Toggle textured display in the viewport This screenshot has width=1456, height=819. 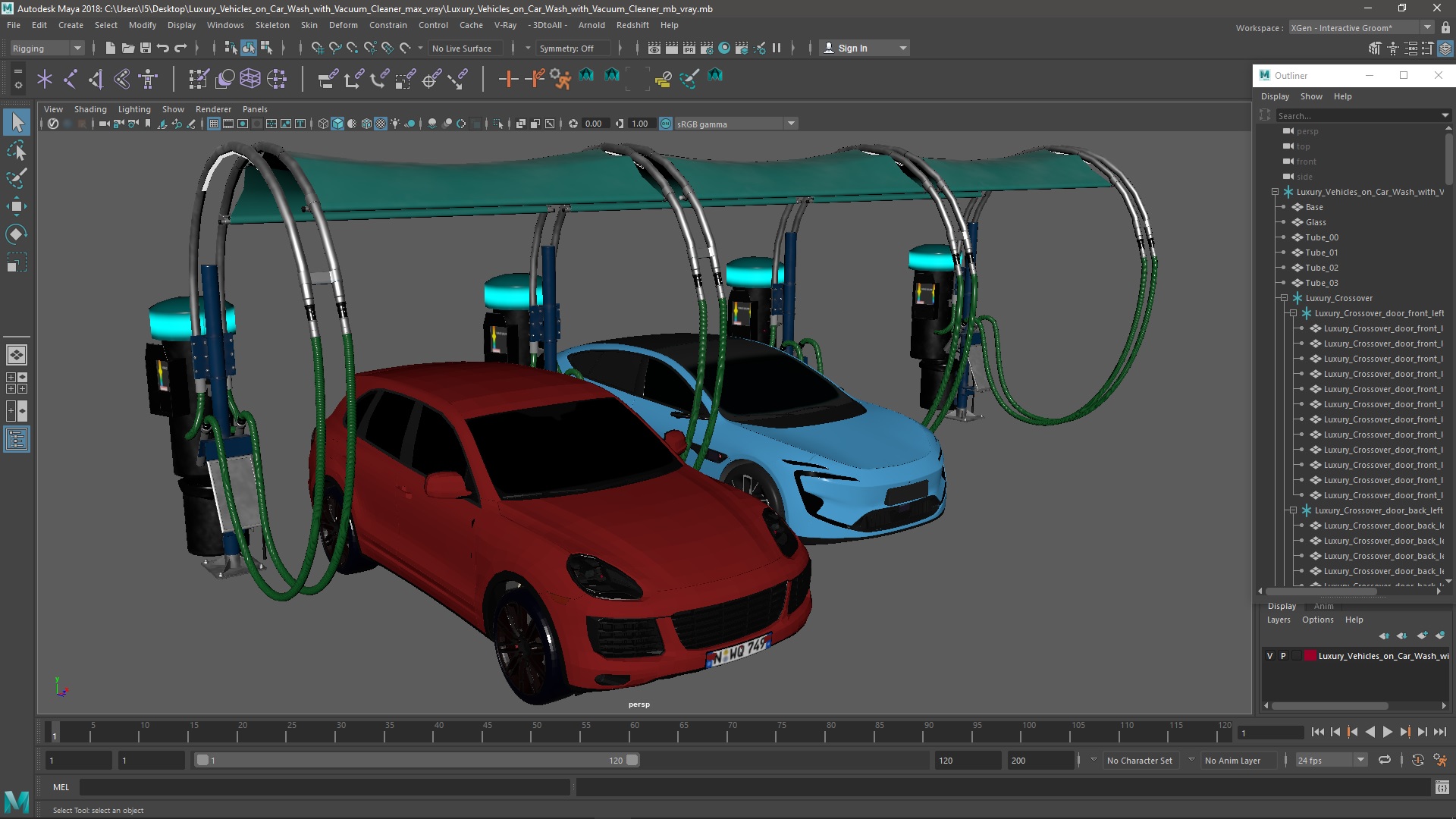point(381,124)
